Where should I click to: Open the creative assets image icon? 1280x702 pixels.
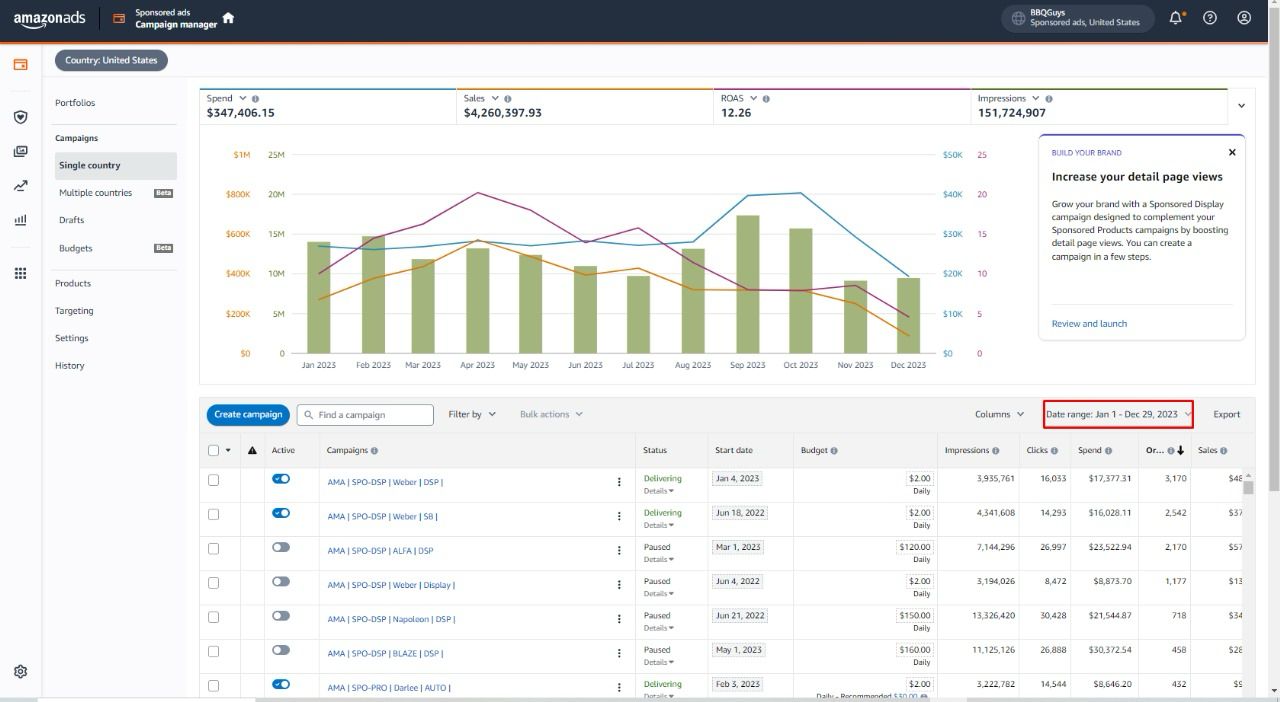20,152
